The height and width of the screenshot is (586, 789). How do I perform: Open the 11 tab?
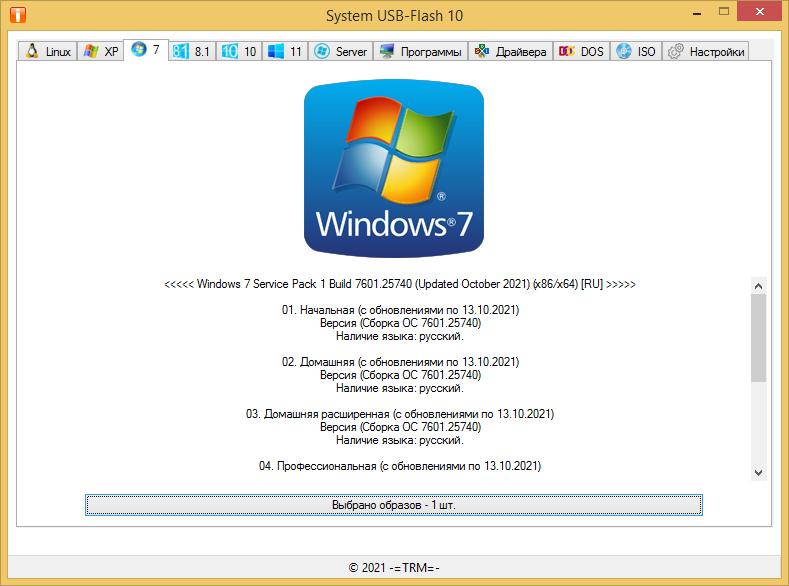(285, 51)
